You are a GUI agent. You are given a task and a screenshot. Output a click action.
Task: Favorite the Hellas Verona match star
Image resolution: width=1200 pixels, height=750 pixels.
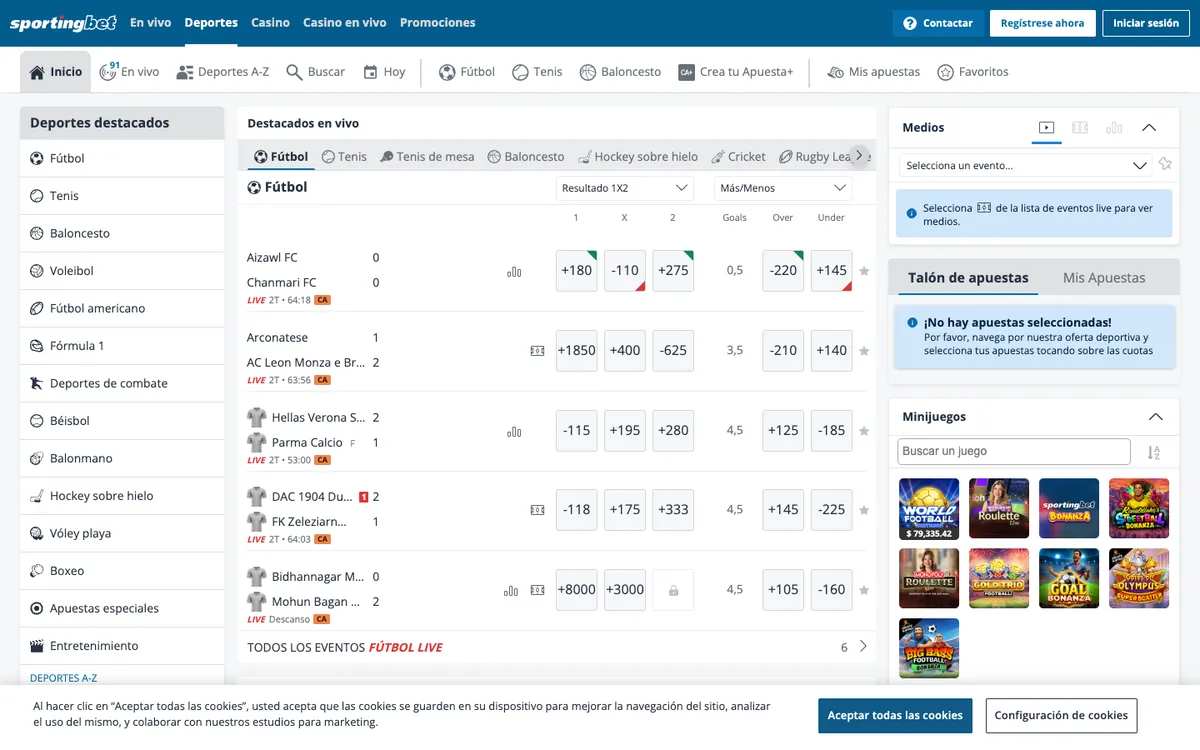(x=864, y=431)
